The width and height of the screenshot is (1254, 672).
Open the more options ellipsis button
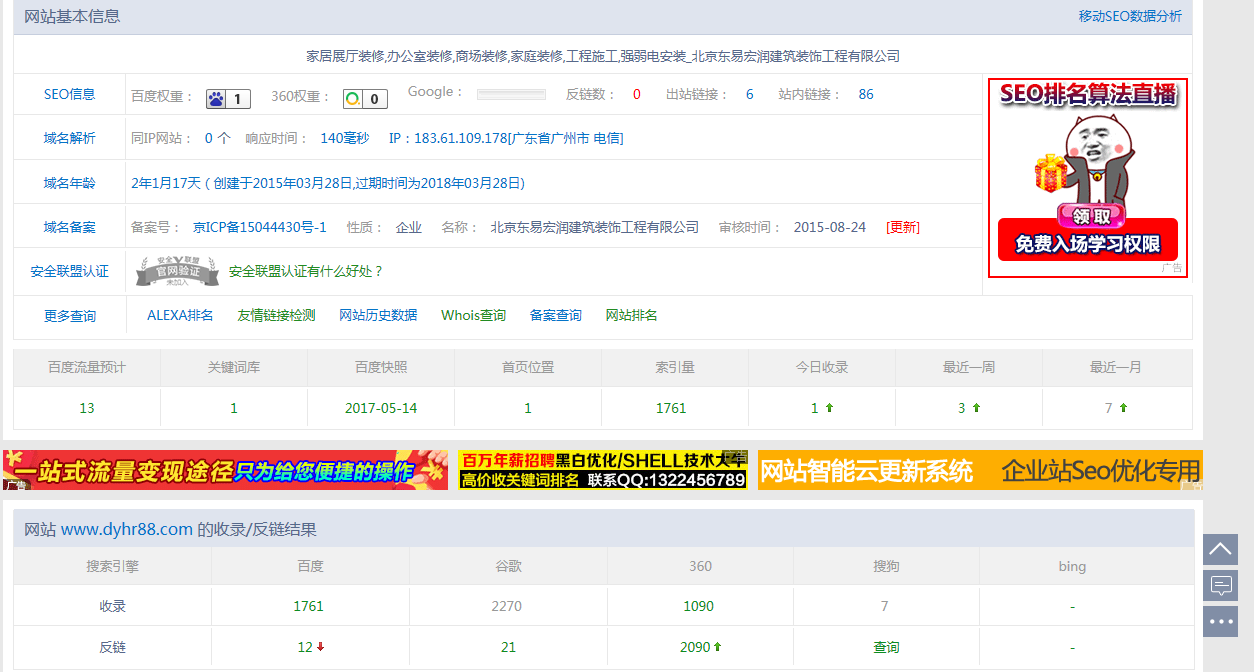[x=1220, y=621]
